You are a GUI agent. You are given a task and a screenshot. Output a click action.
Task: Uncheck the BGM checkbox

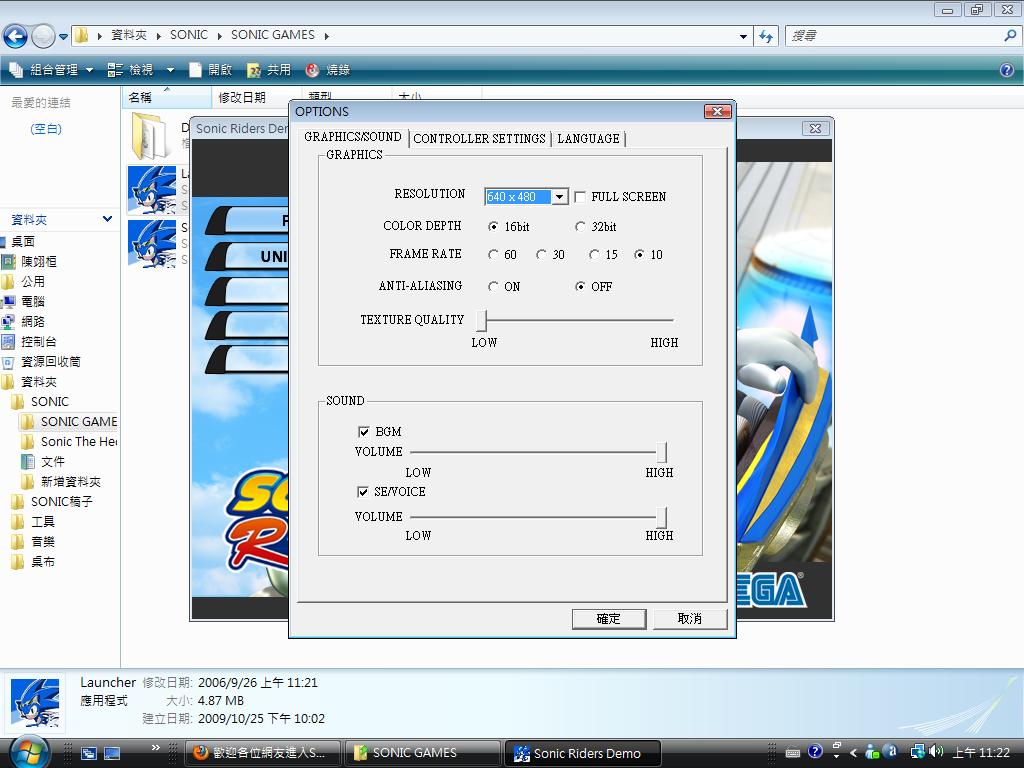point(364,432)
